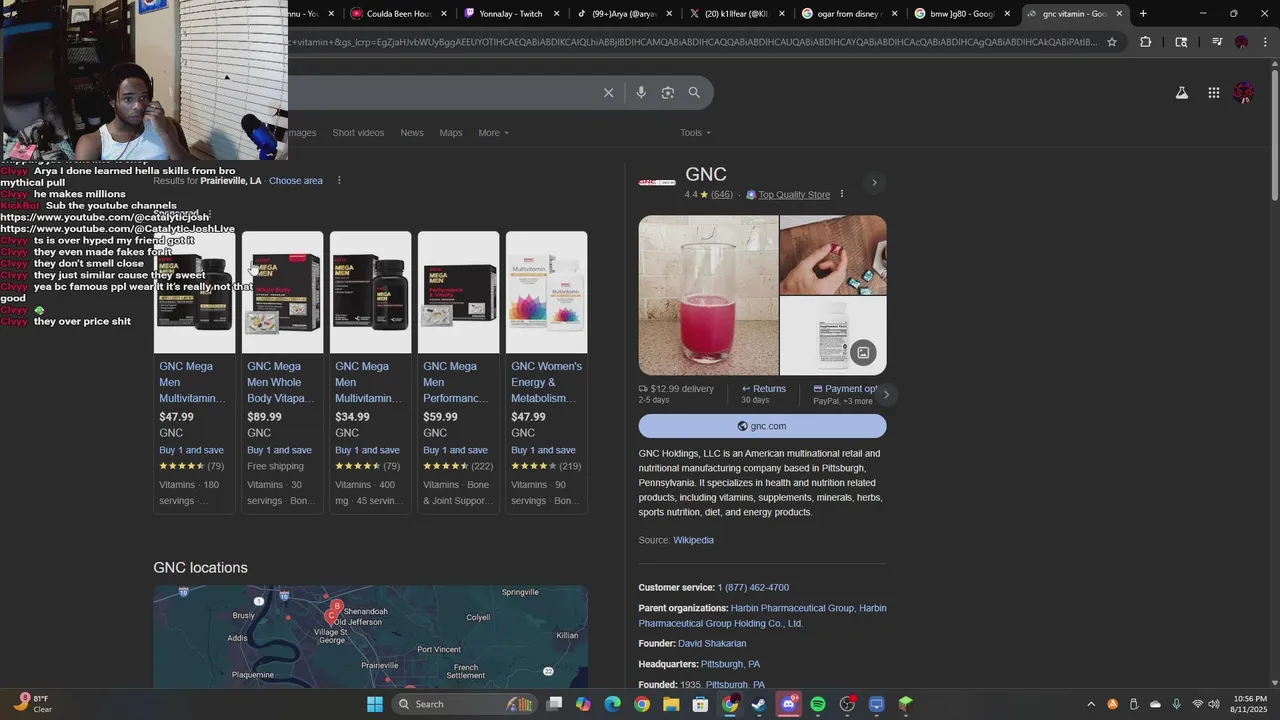1280x720 pixels.
Task: Open Microsoft Edge from the taskbar
Action: pos(612,704)
